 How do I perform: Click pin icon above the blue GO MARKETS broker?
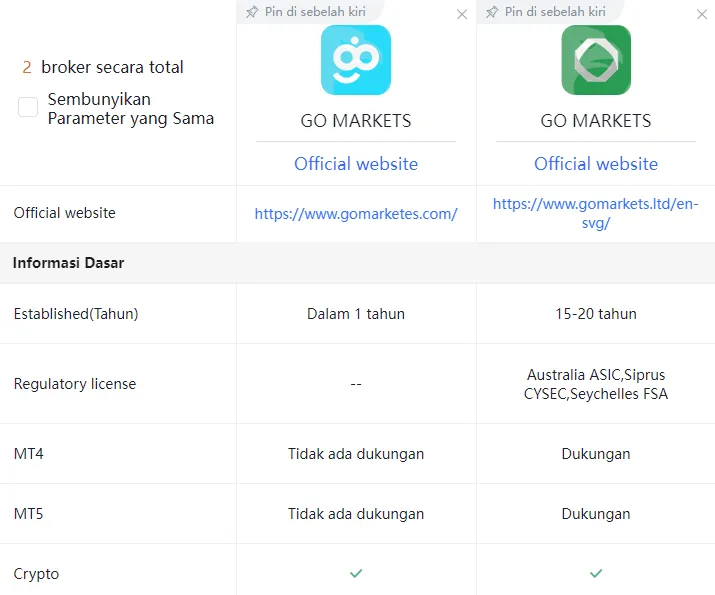252,12
